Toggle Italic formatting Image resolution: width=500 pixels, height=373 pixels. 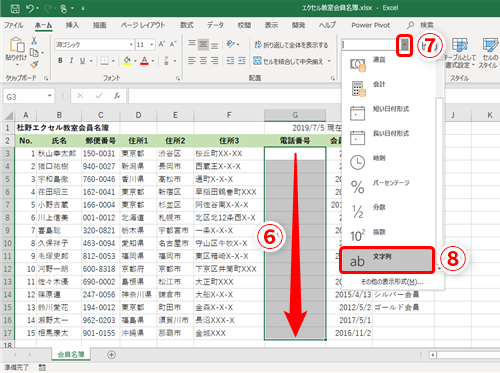[x=71, y=61]
